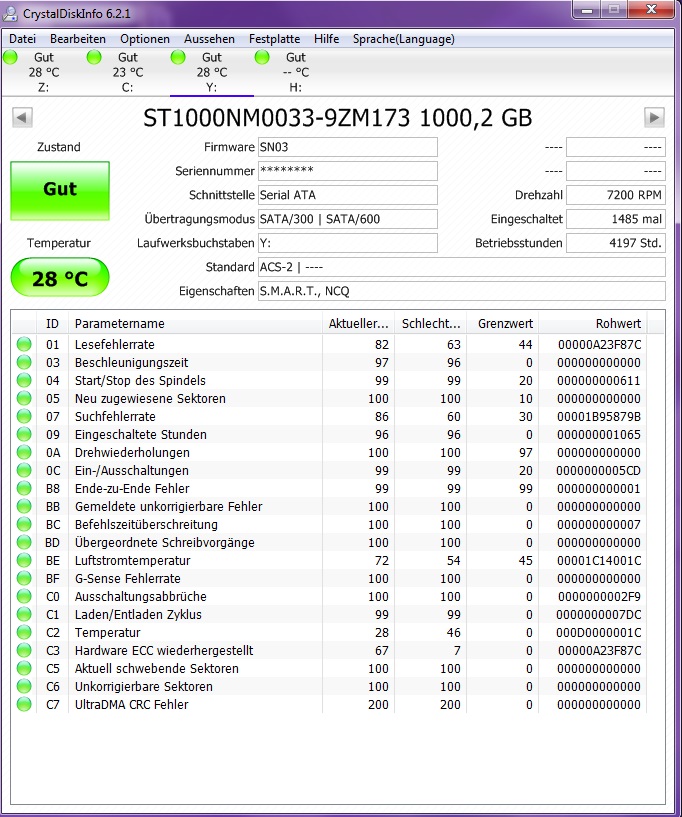Click the Firmware field SN03

coord(348,147)
